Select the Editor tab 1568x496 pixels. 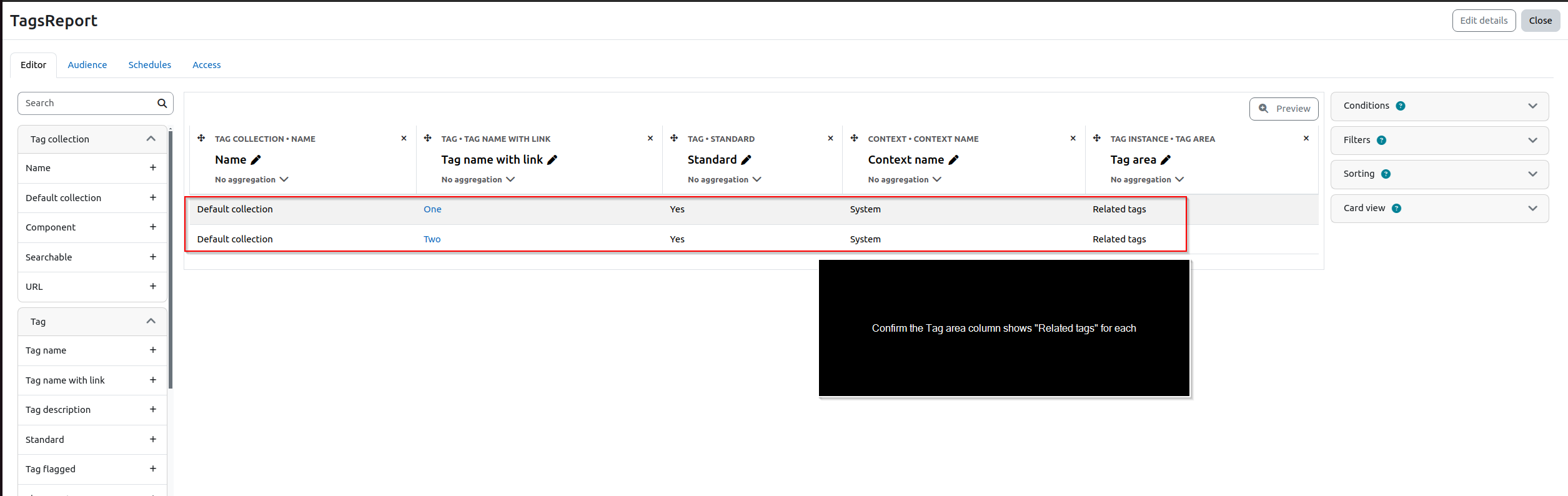point(33,65)
